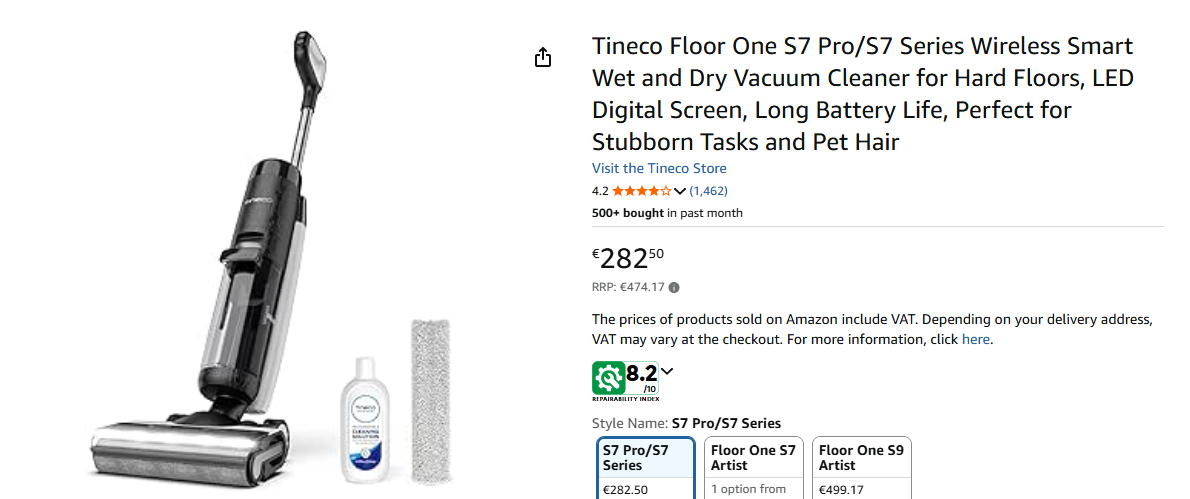Viewport: 1190px width, 499px height.
Task: Click the orange star rating icons
Action: click(x=642, y=191)
